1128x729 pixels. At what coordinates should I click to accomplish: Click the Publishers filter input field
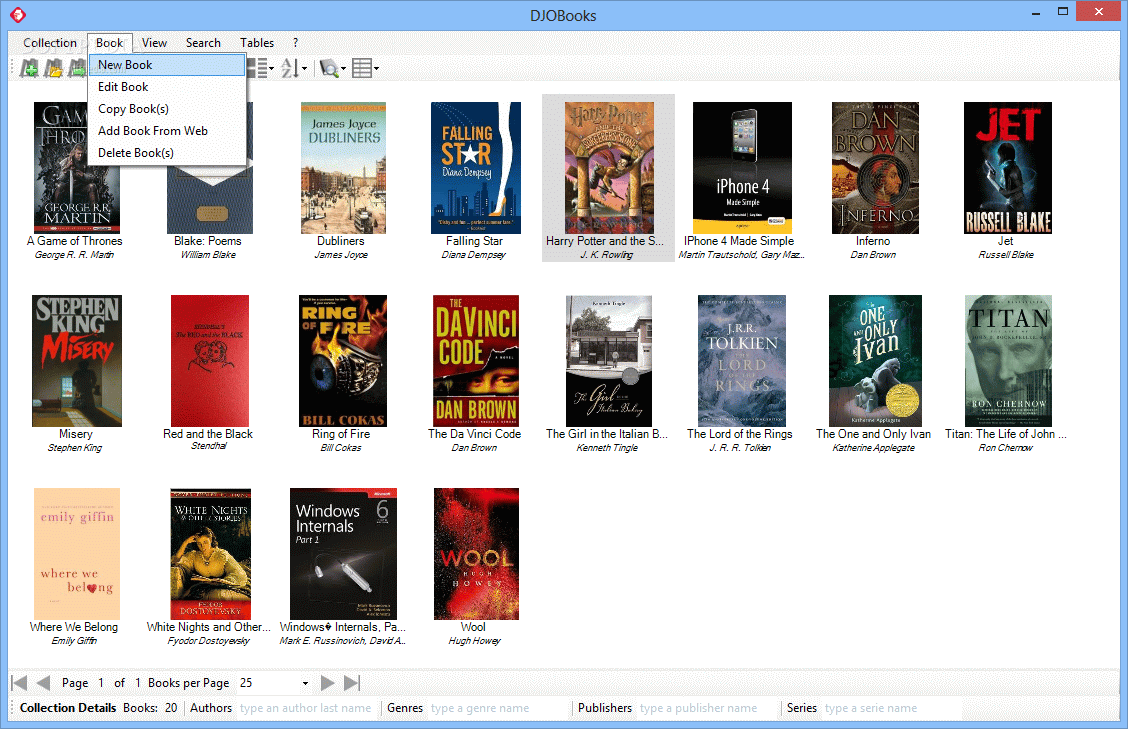tap(708, 708)
